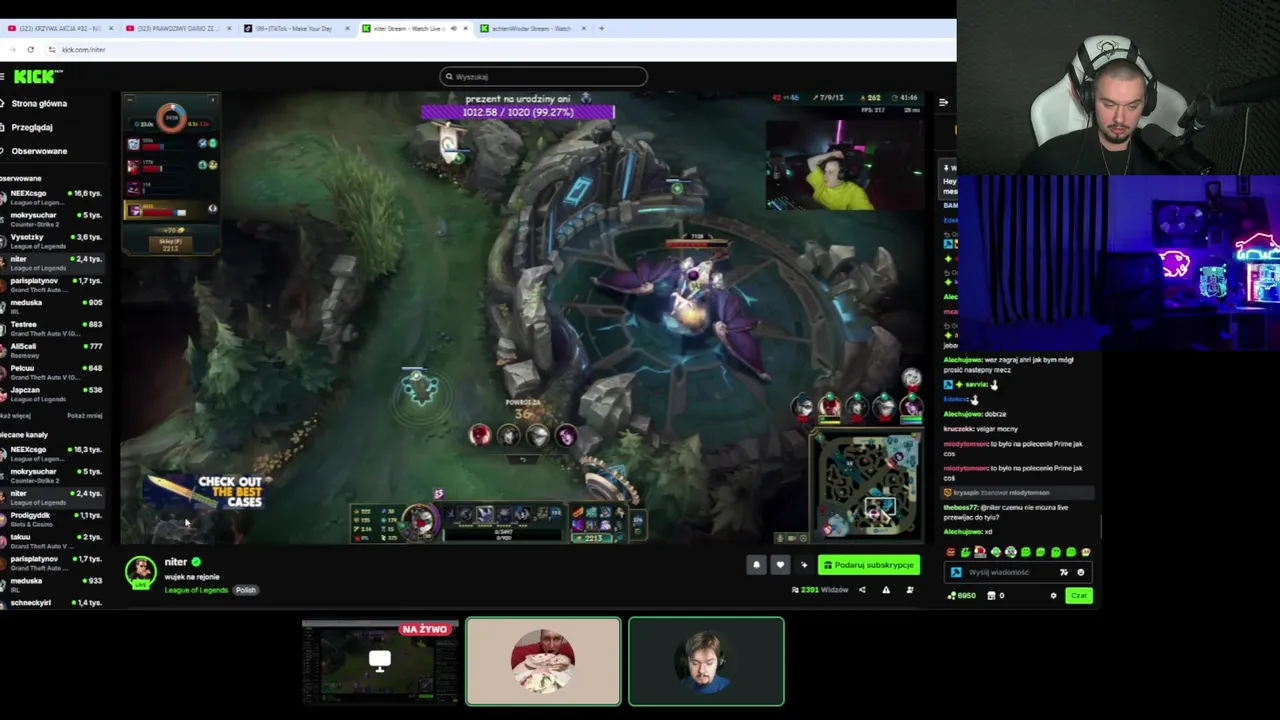Open Pelcuu channel in followed list
The image size is (1280, 720).
[52, 372]
